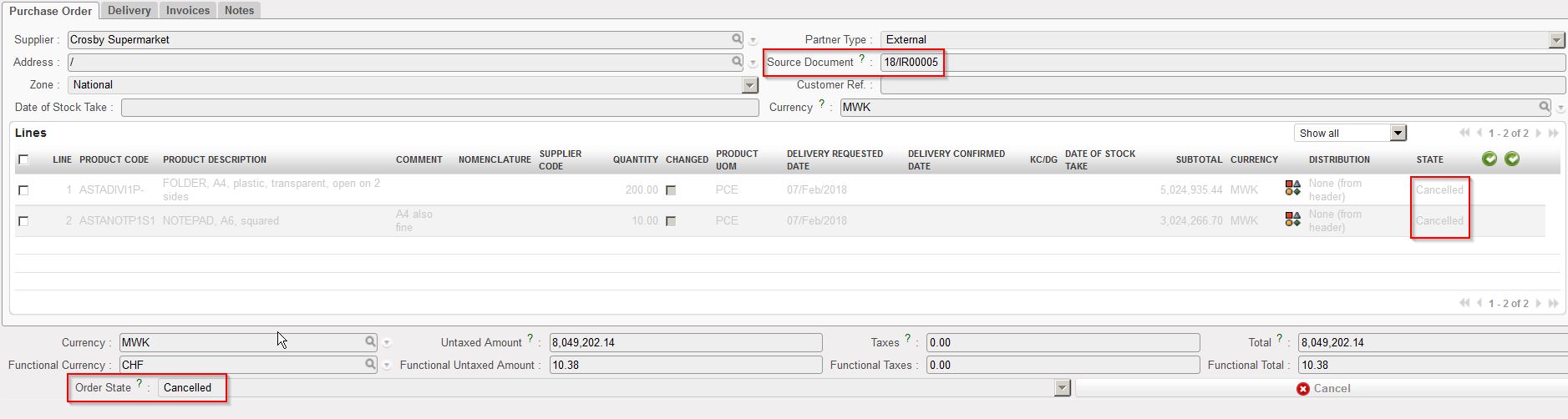The height and width of the screenshot is (419, 1568).
Task: Select the checkbox for line 1 FOLDER
Action: pos(23,190)
